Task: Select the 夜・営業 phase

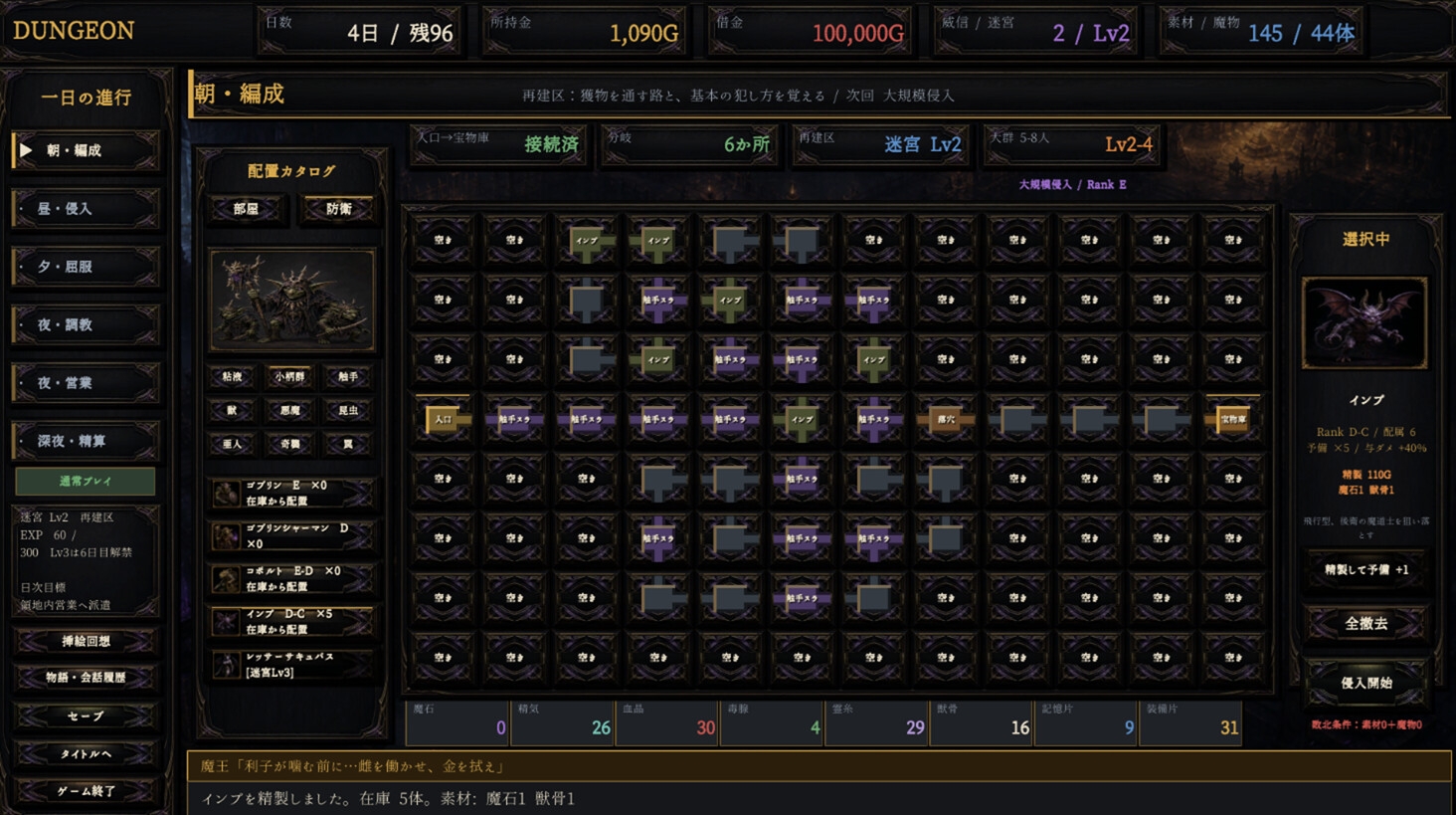Action: (86, 382)
